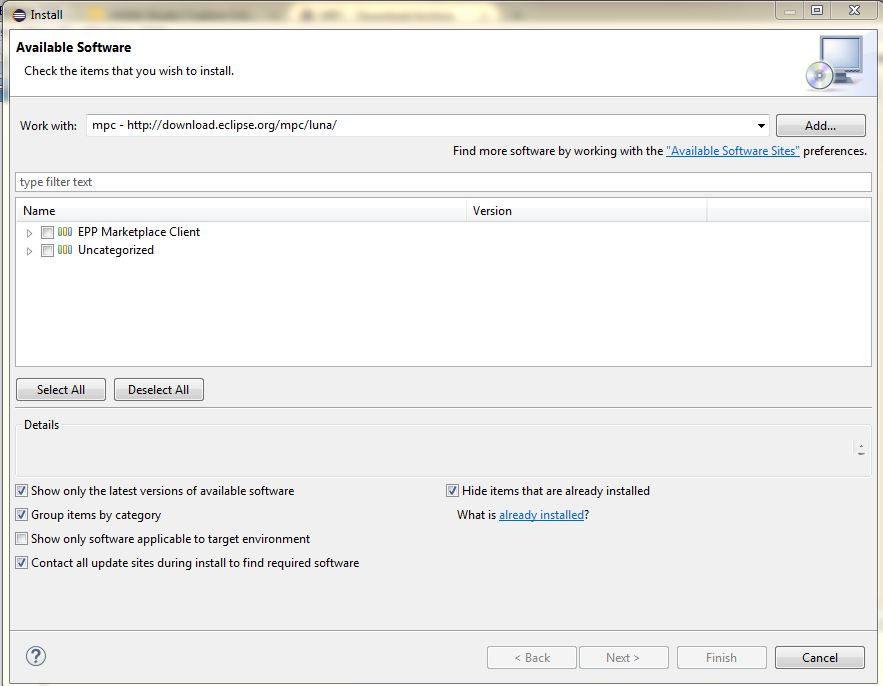Disable Group items by category
The width and height of the screenshot is (883, 686).
[x=22, y=515]
